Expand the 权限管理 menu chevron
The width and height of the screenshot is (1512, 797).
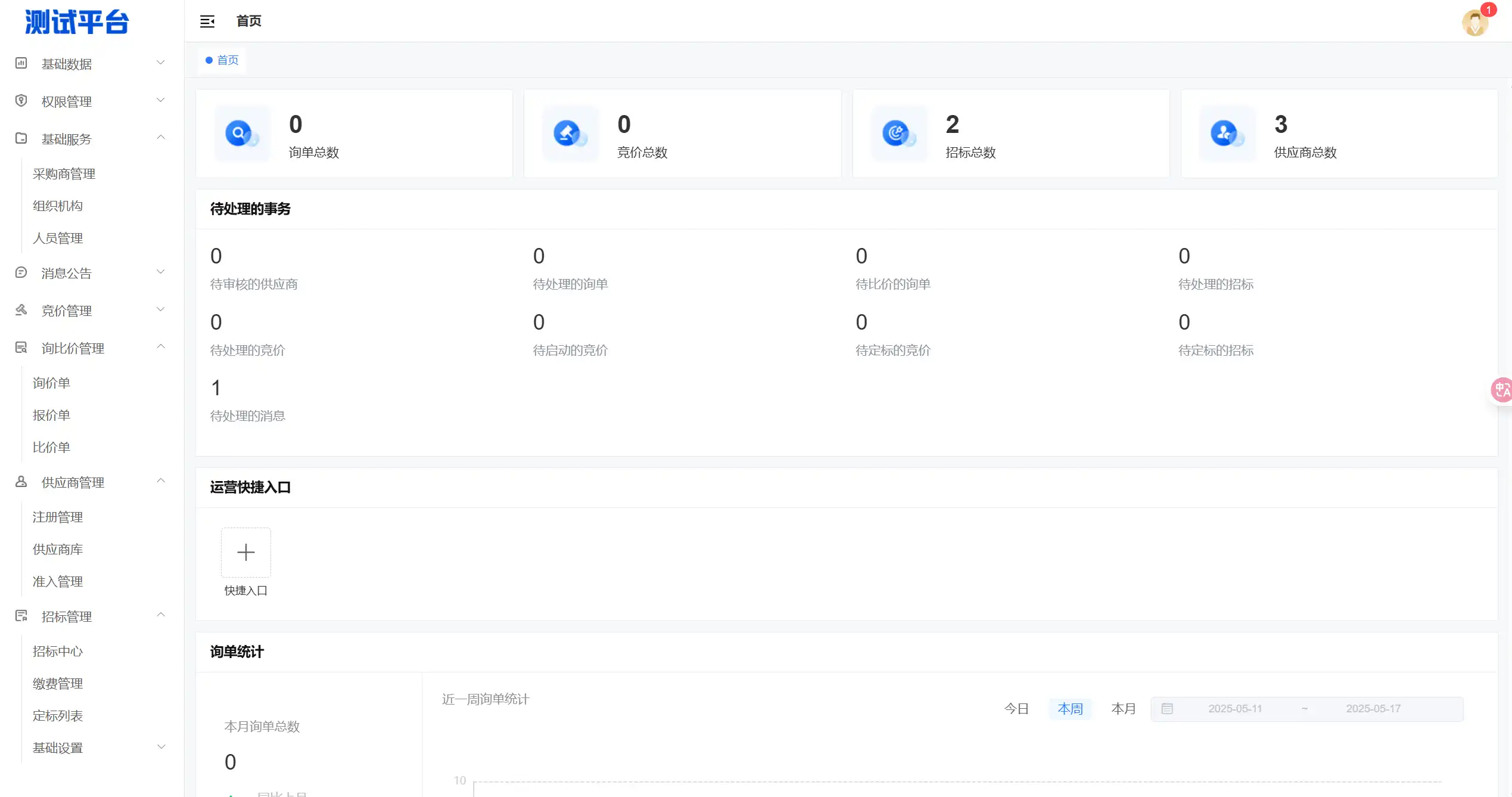point(160,100)
